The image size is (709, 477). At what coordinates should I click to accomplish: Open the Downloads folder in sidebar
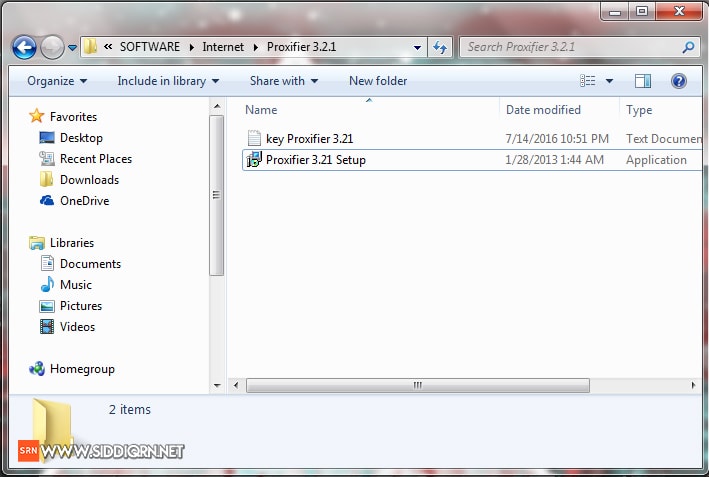pyautogui.click(x=90, y=180)
